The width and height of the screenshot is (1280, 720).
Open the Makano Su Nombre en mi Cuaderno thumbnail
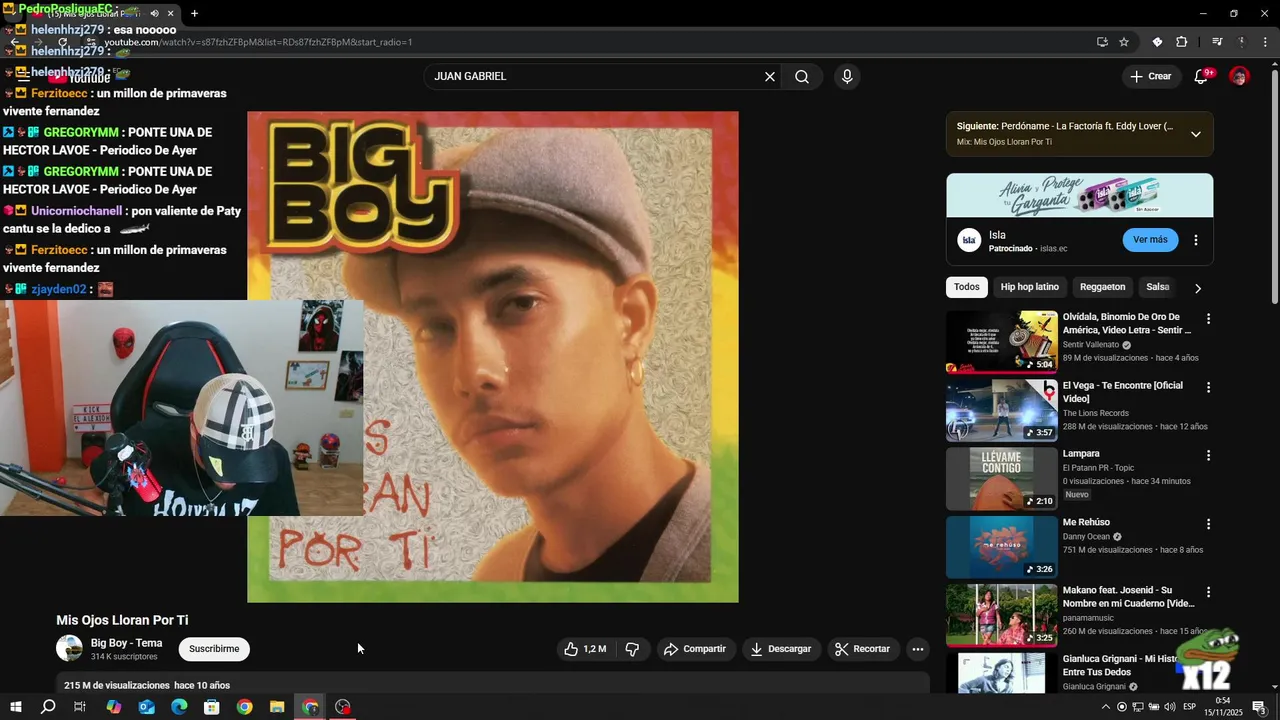tap(1001, 615)
